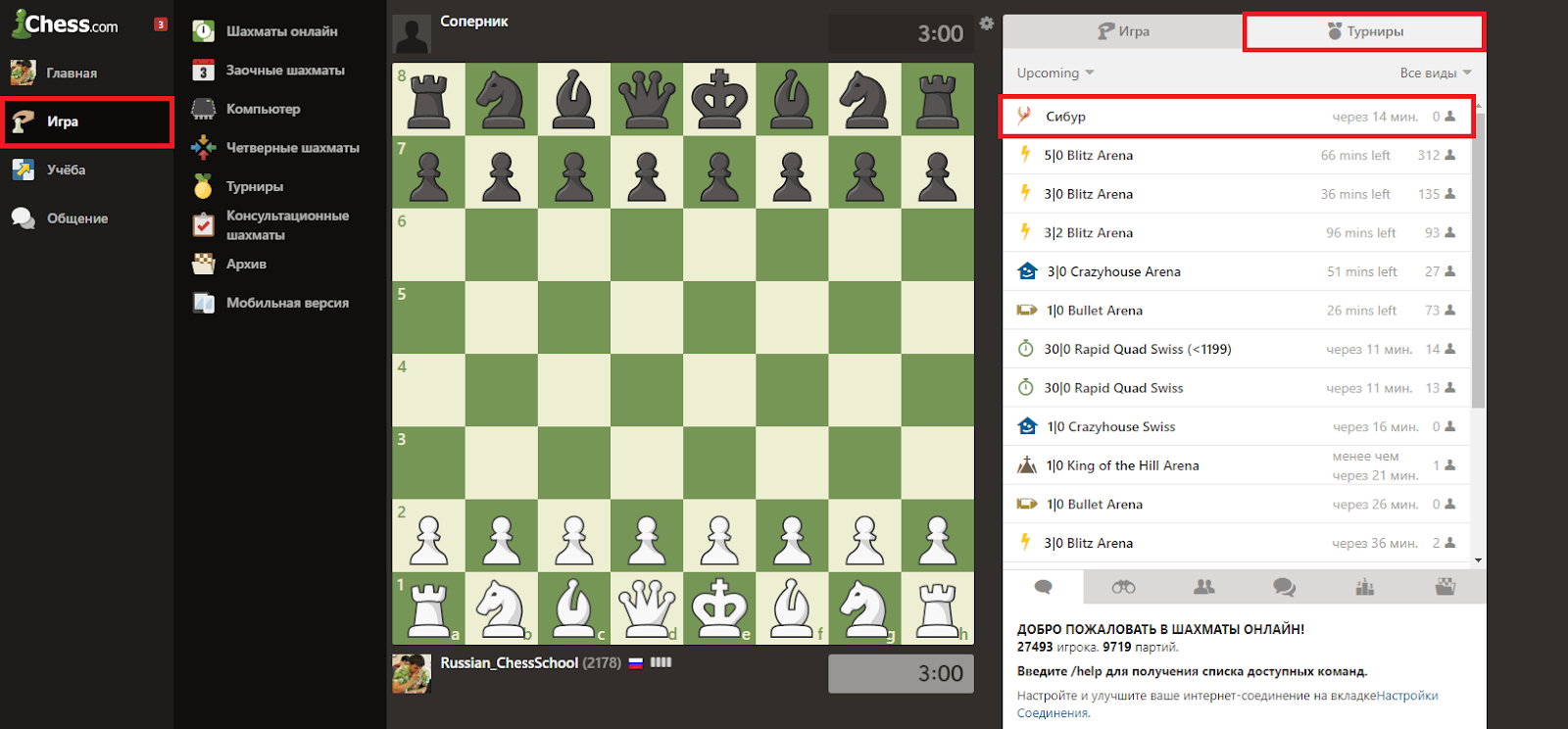
Task: Click the player's 3:00 clock at bottom
Action: point(902,674)
